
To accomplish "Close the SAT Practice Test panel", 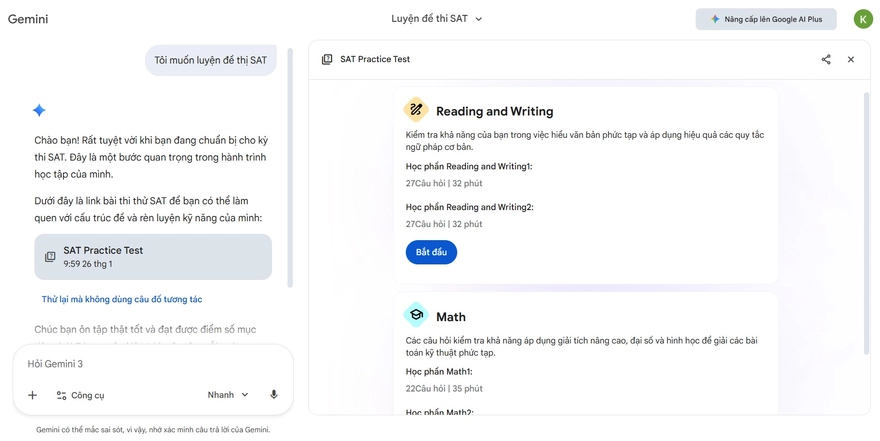I will pyautogui.click(x=851, y=59).
